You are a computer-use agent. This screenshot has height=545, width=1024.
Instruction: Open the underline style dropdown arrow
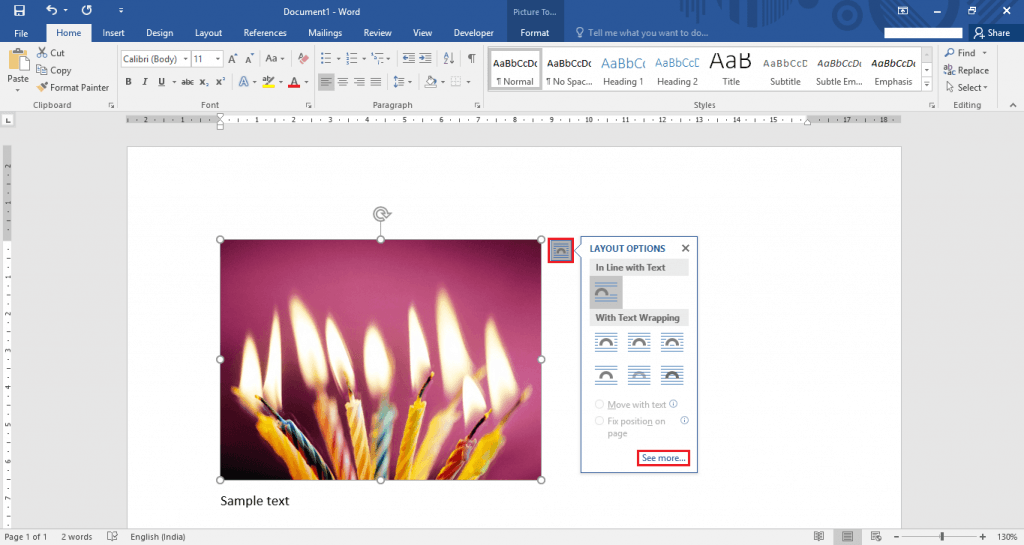click(x=174, y=82)
